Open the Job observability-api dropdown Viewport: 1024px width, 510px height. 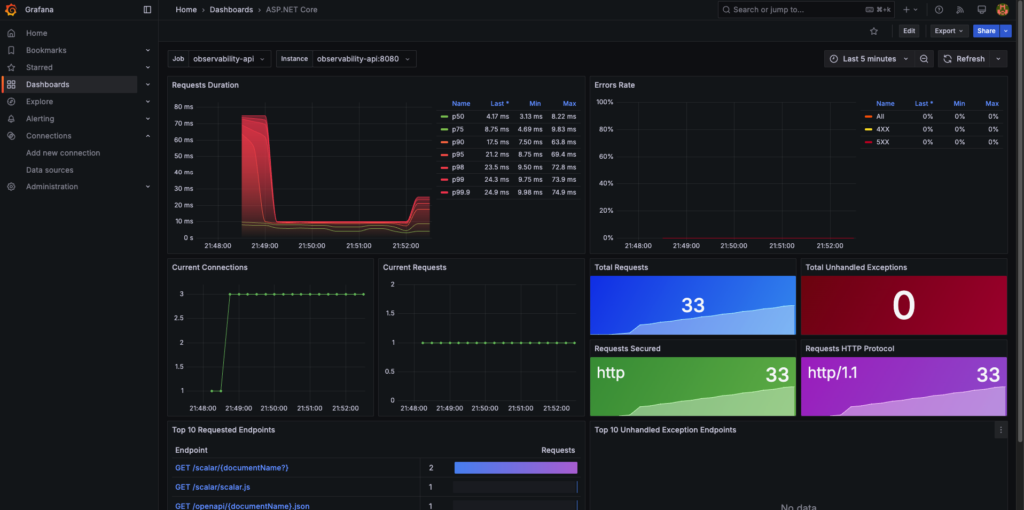point(230,59)
